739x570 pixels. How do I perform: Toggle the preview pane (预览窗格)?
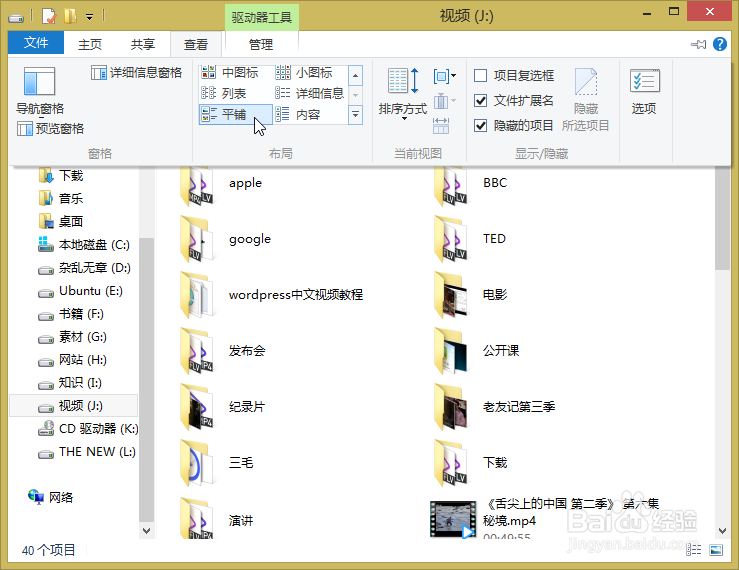point(50,128)
